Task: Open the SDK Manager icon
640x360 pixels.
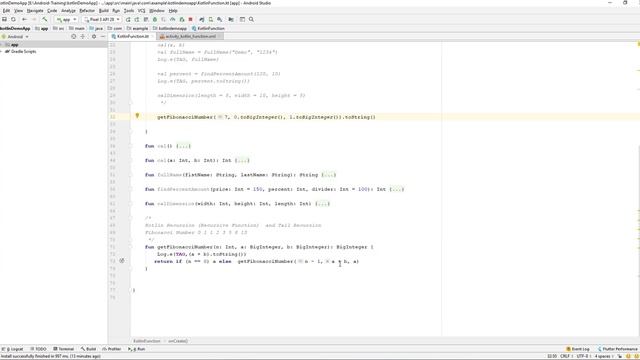Action: pos(220,19)
